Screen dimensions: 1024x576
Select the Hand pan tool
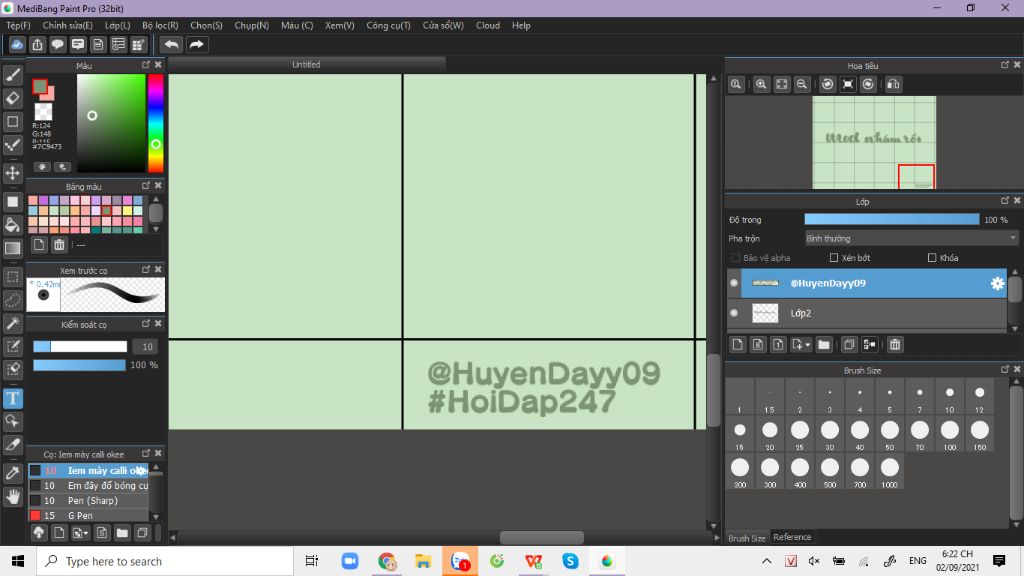point(12,497)
